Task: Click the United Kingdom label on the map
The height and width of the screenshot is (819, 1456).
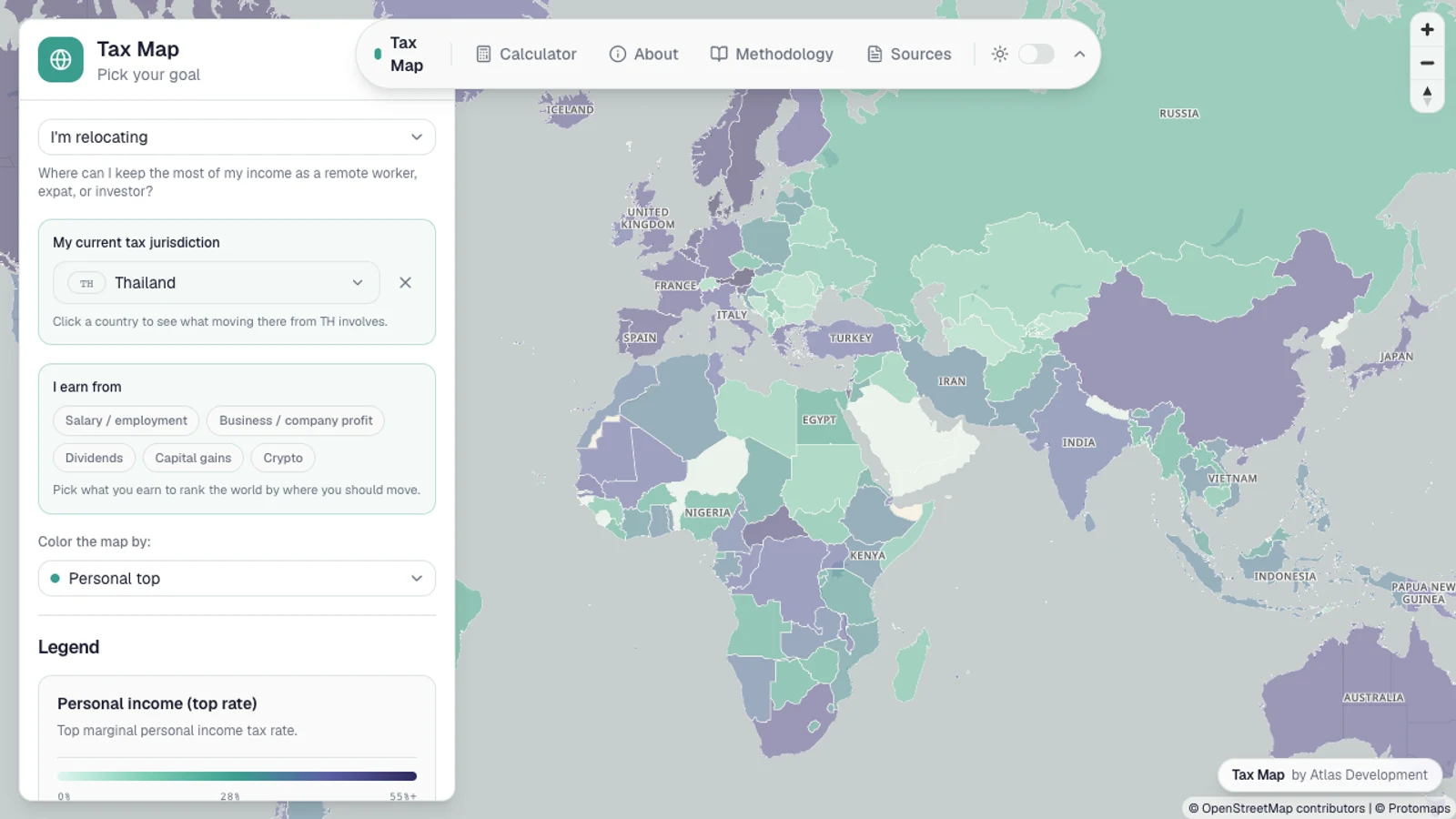Action: click(648, 218)
